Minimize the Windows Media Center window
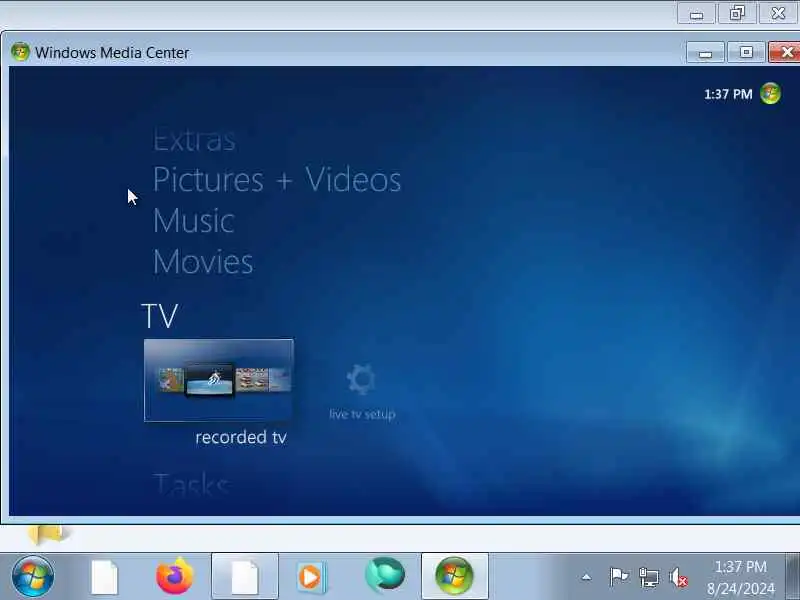This screenshot has height=600, width=800. tap(706, 53)
